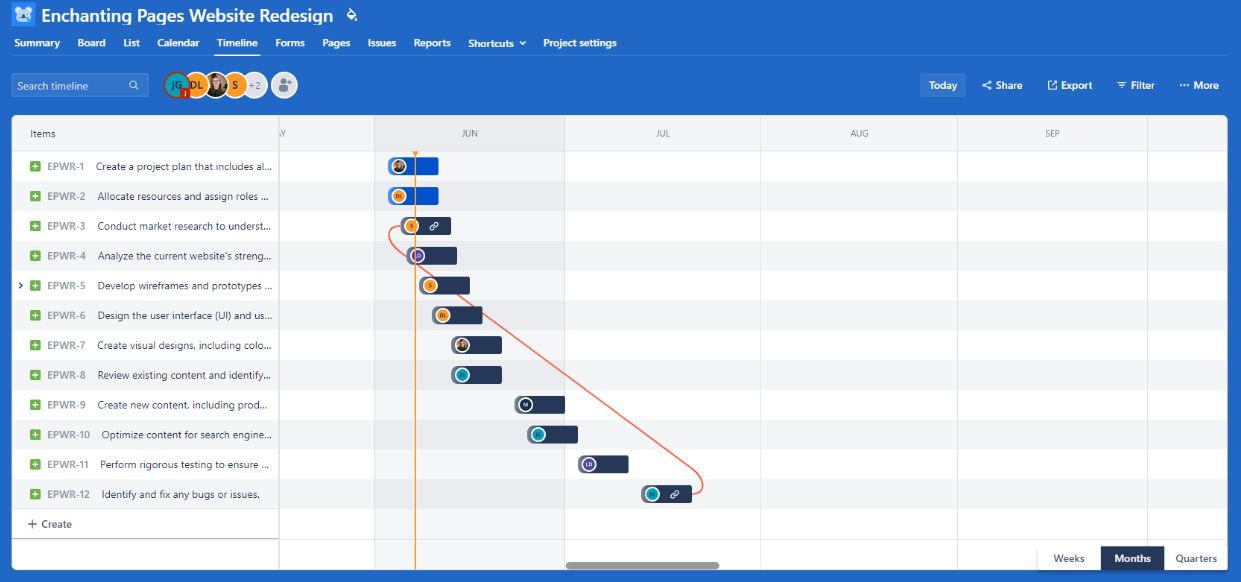The height and width of the screenshot is (582, 1241).
Task: Click the orange today marker at timeline top
Action: tap(415, 153)
